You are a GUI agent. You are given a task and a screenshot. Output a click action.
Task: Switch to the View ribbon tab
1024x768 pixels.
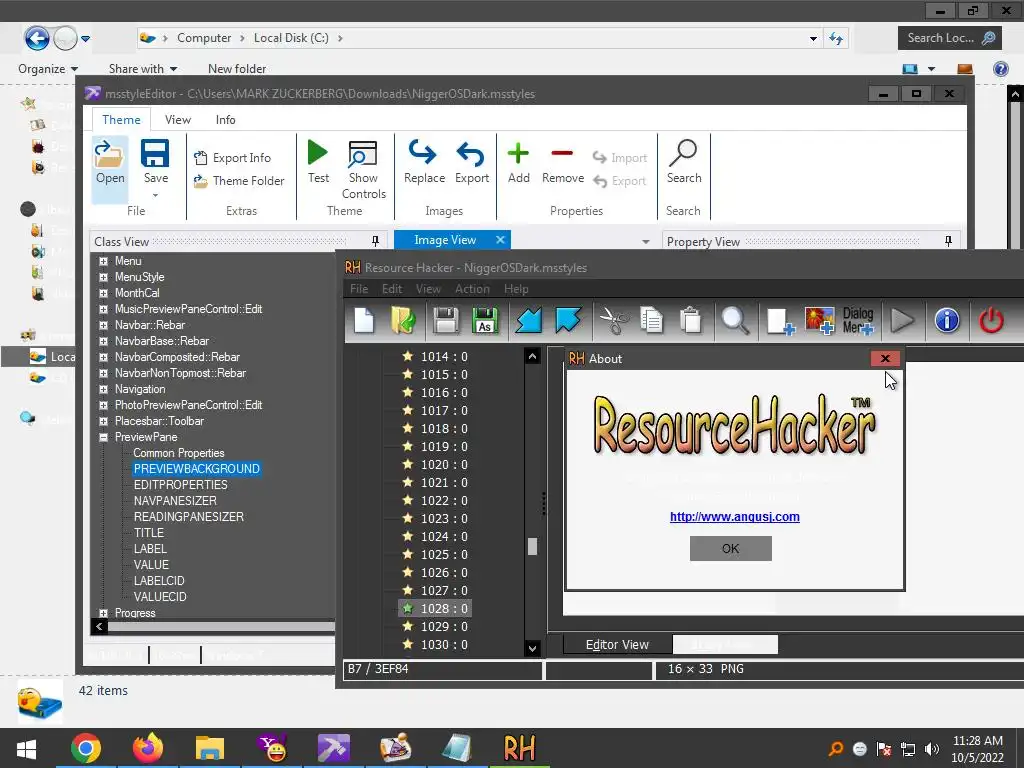[178, 120]
